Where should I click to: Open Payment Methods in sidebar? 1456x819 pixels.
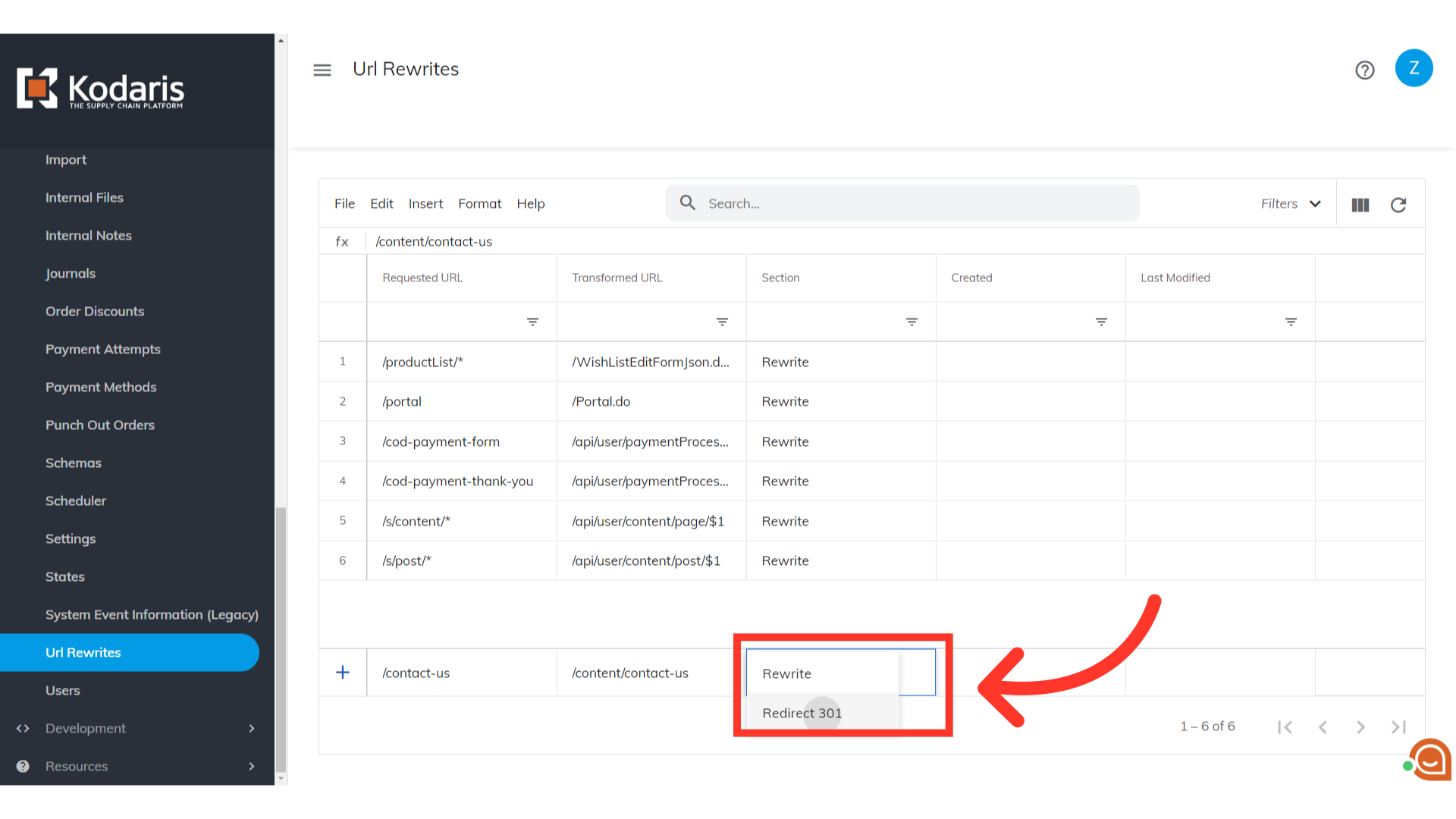coord(101,387)
